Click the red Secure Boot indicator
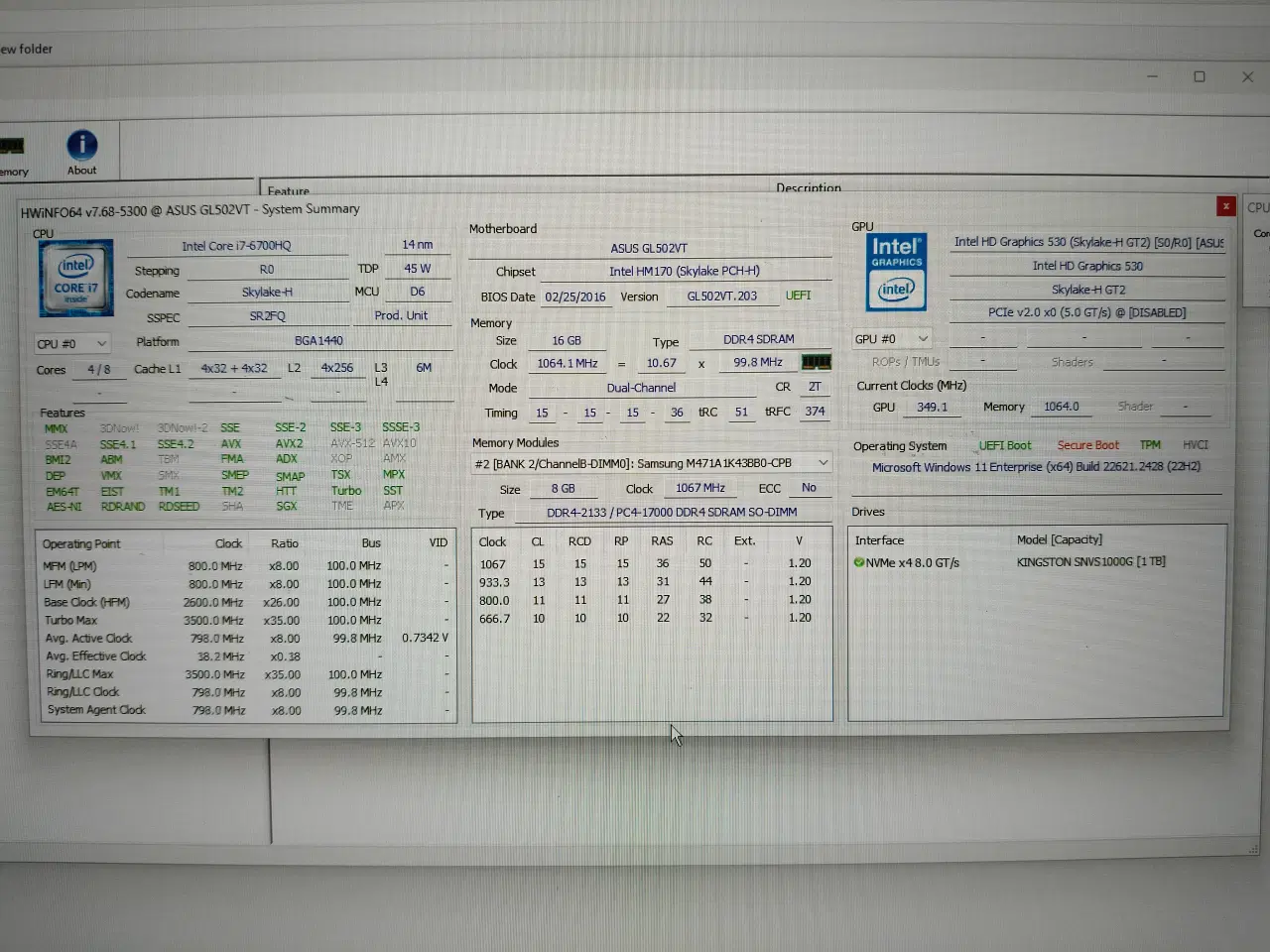The height and width of the screenshot is (952, 1270). 1087,445
